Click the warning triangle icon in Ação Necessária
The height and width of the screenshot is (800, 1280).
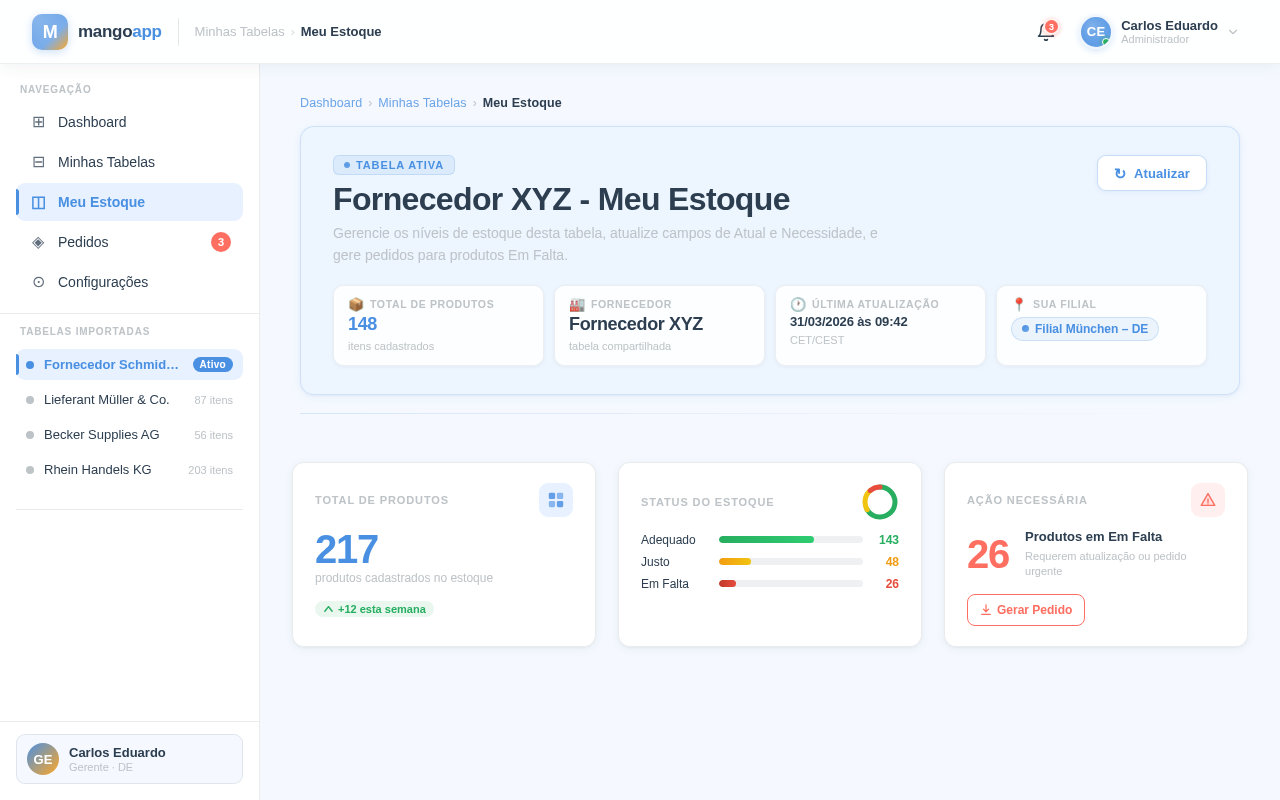tap(1208, 500)
